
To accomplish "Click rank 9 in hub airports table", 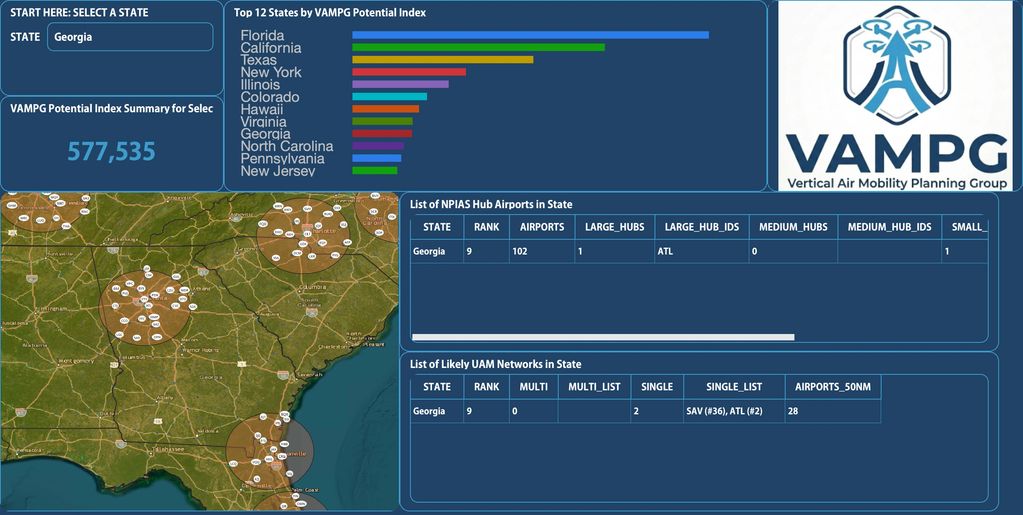I will [x=486, y=251].
